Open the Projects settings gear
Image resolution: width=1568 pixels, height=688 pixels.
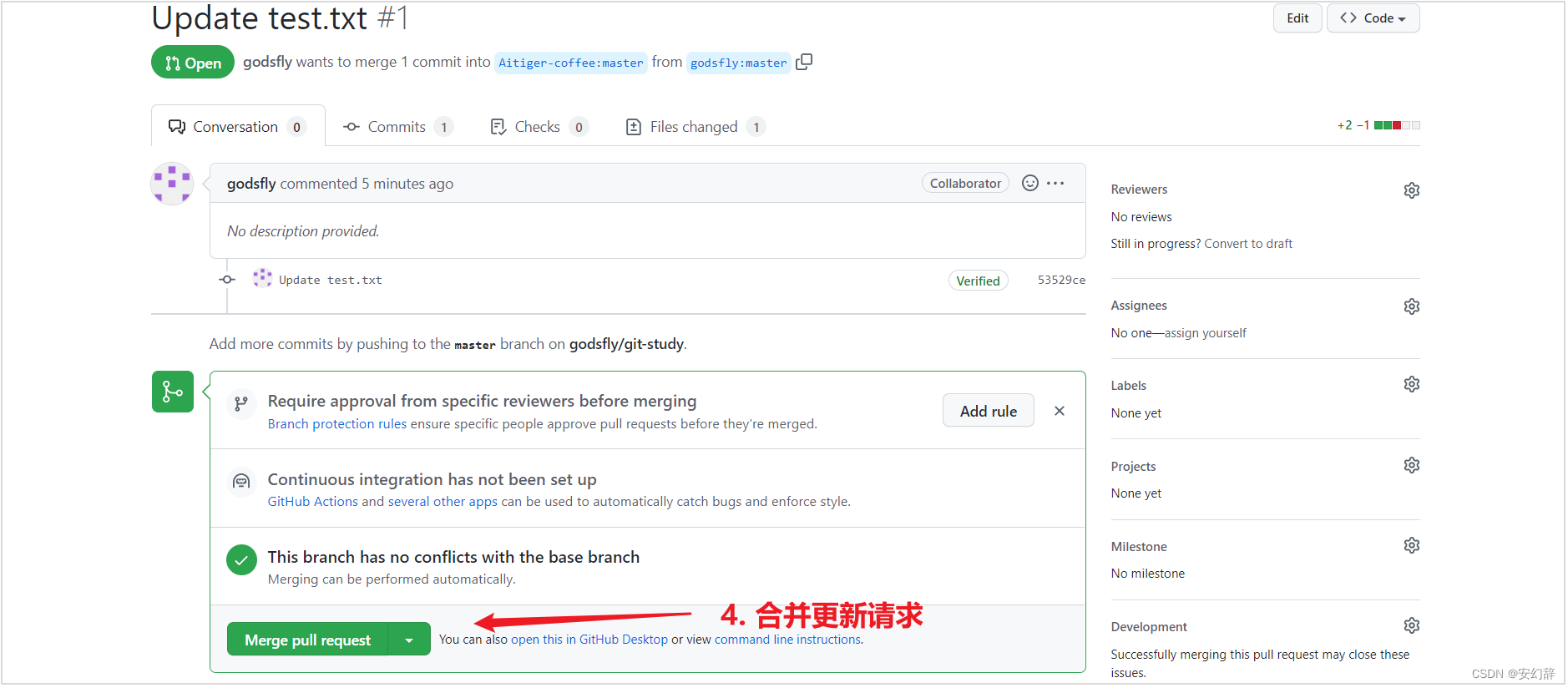1412,465
